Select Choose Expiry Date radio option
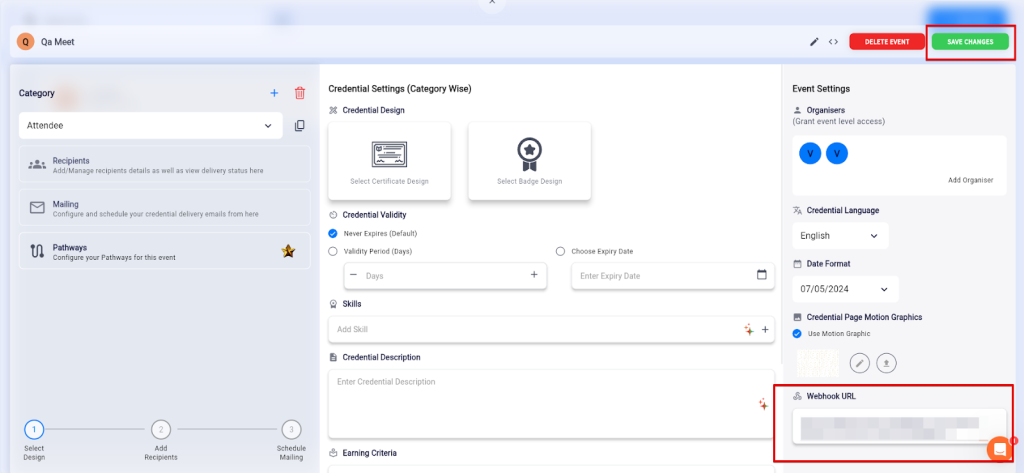This screenshot has width=1024, height=473. (560, 251)
